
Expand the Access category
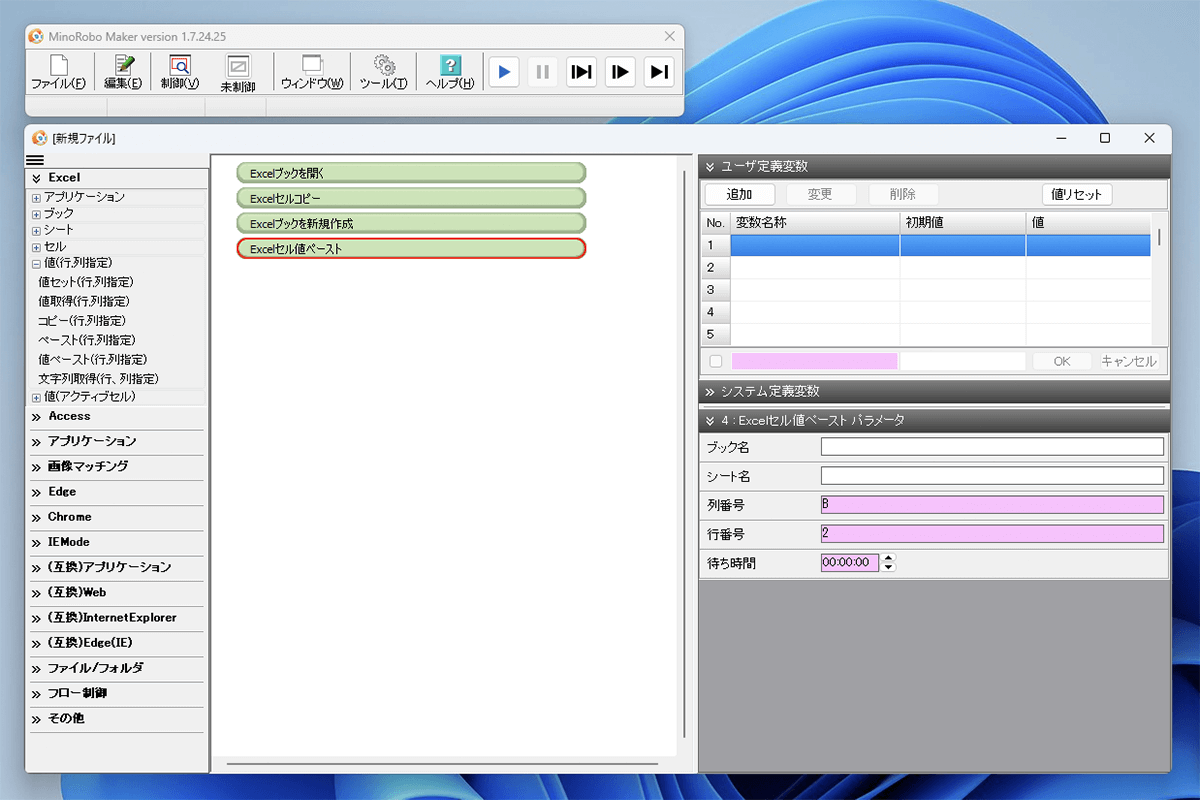pyautogui.click(x=36, y=417)
